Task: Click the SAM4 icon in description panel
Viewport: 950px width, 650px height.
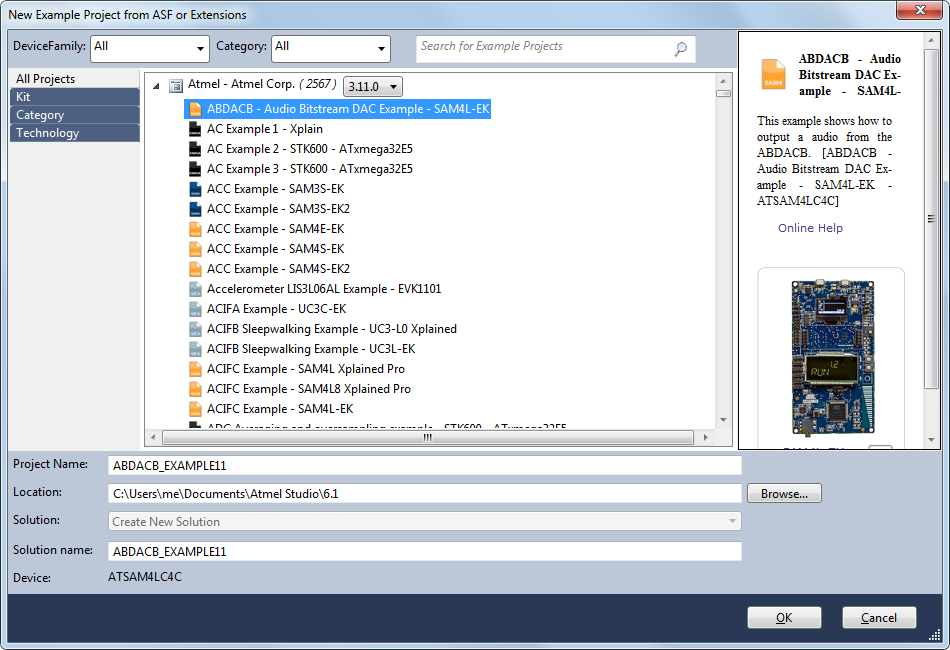Action: click(x=773, y=75)
